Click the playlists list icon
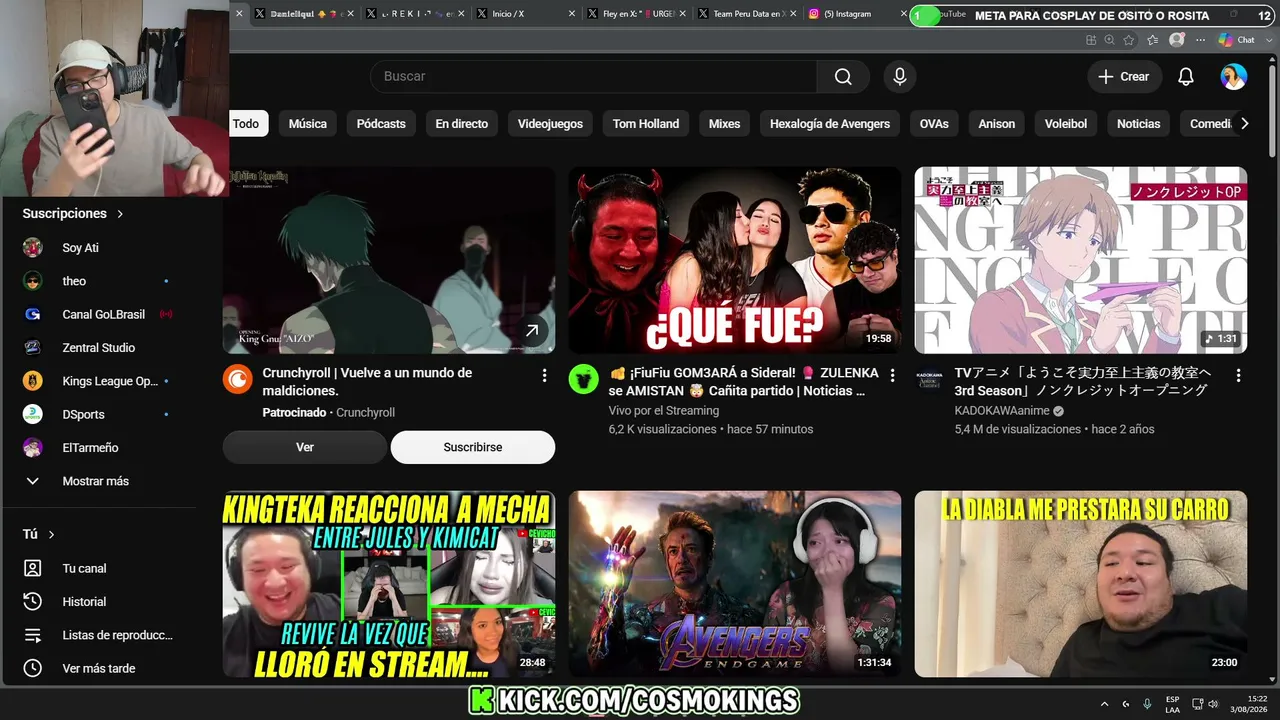 point(33,635)
